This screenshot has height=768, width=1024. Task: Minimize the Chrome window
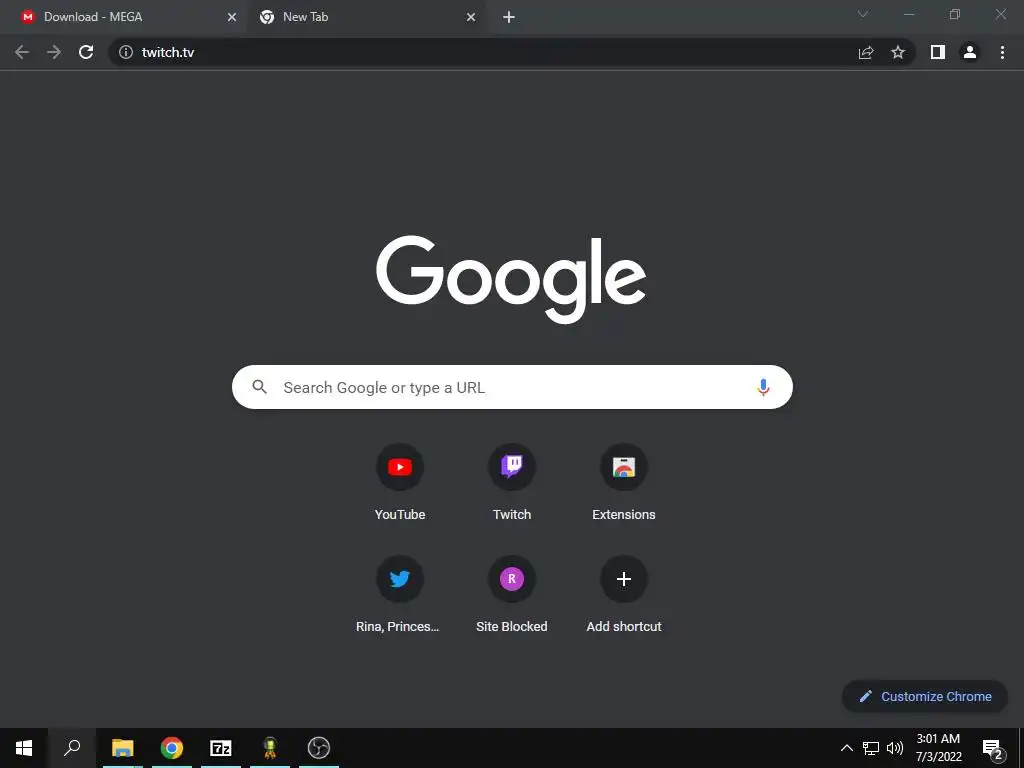pyautogui.click(x=909, y=14)
